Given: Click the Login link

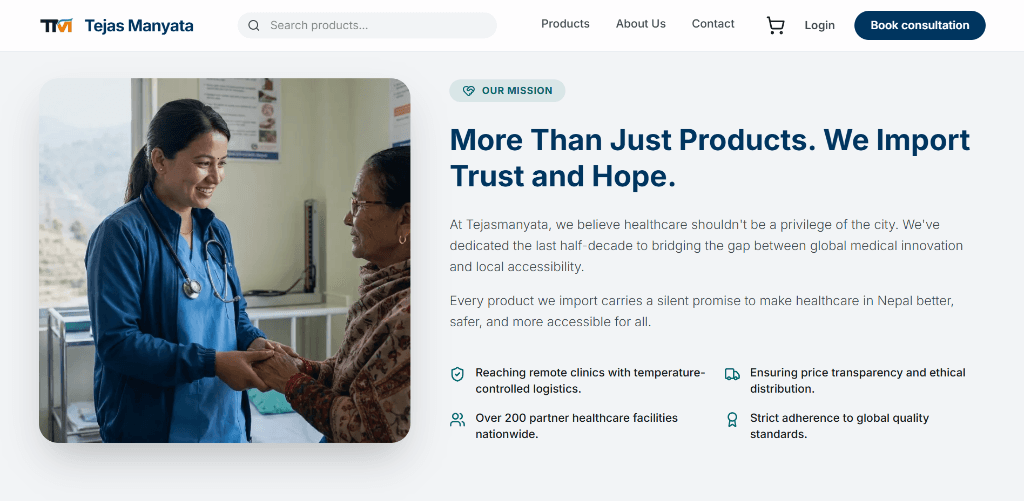Looking at the screenshot, I should coord(819,25).
